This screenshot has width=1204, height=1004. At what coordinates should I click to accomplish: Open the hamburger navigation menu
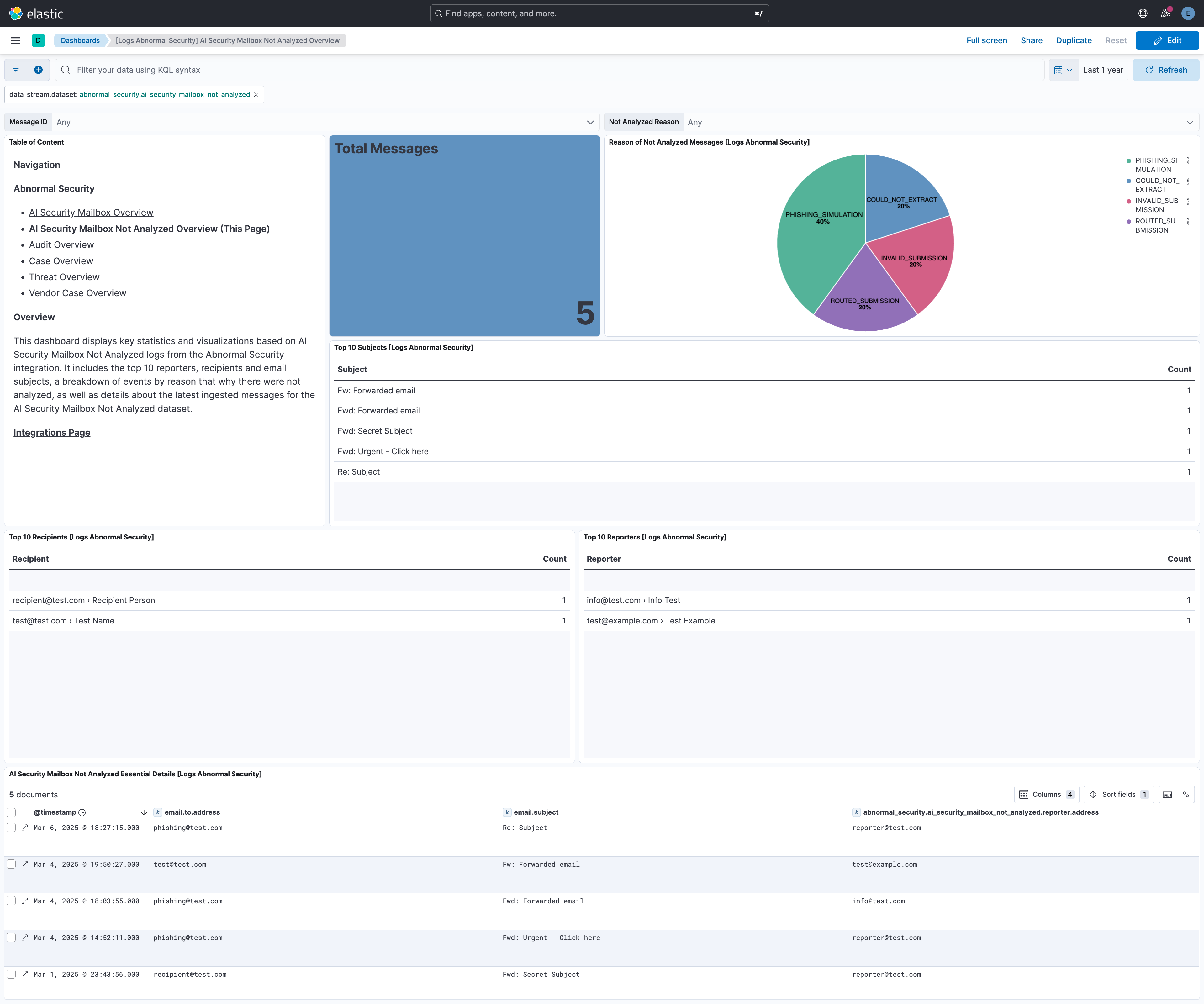point(16,41)
